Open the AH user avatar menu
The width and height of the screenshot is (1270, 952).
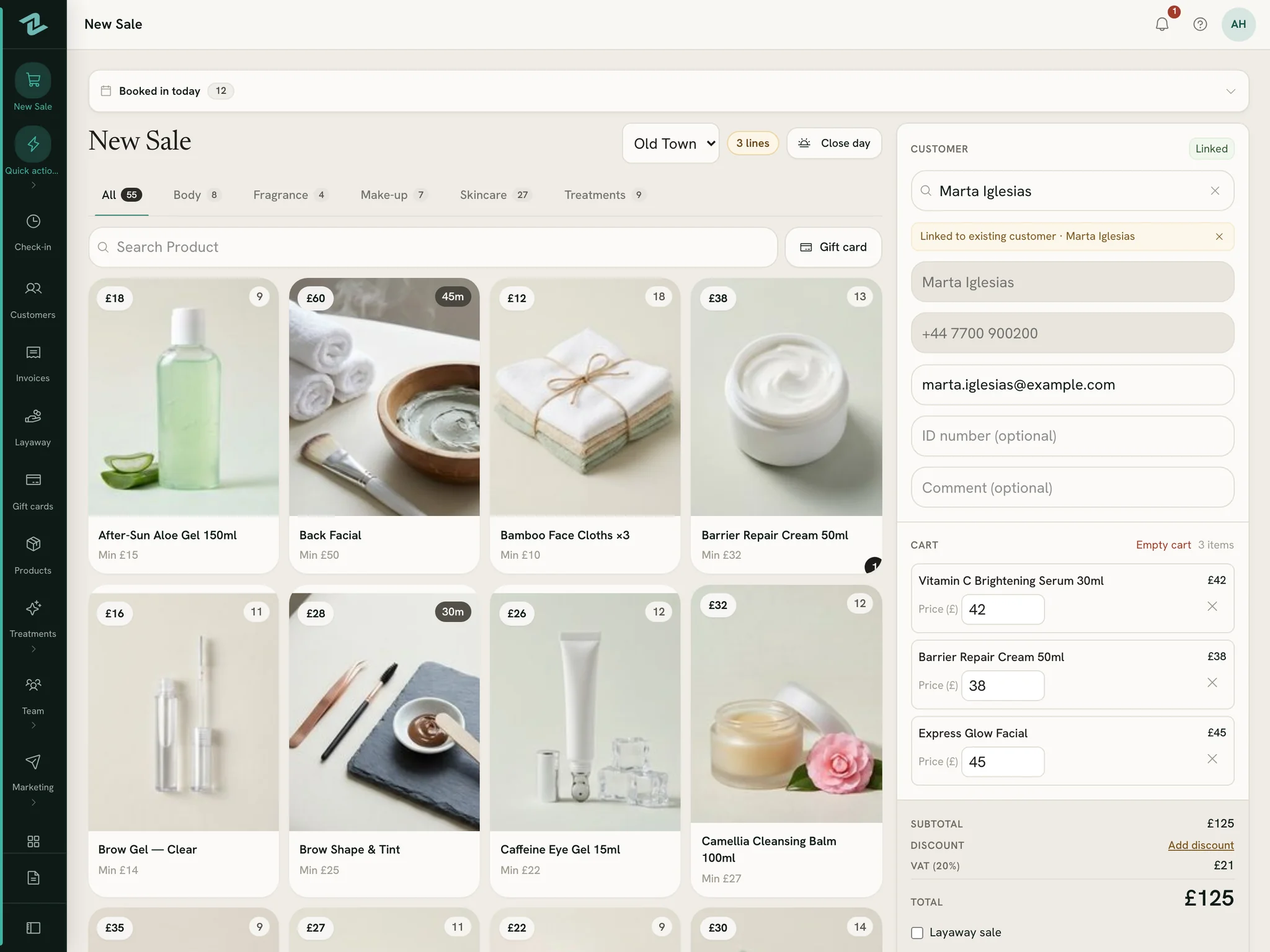[1238, 24]
